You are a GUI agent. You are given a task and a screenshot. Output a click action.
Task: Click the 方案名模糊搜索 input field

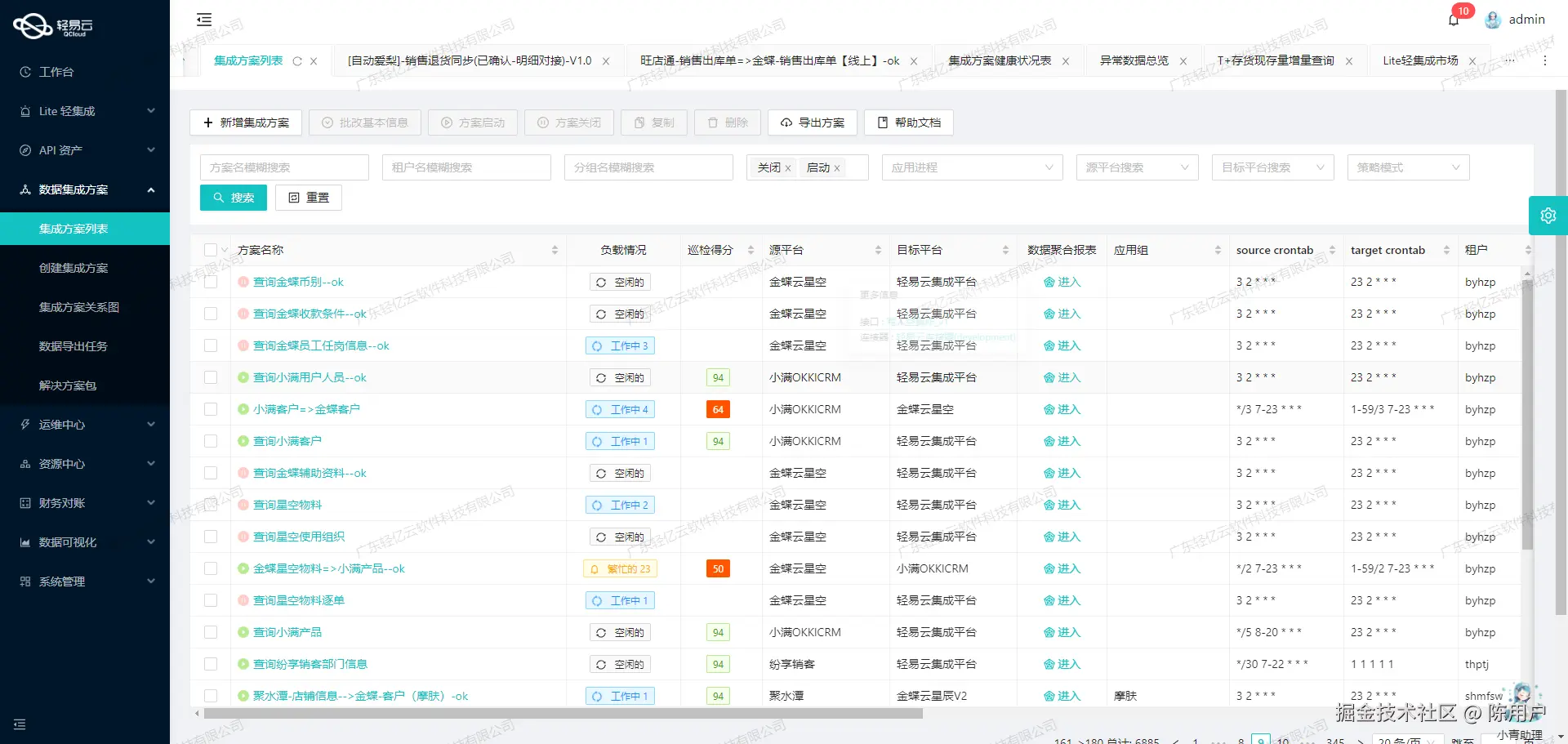point(283,167)
